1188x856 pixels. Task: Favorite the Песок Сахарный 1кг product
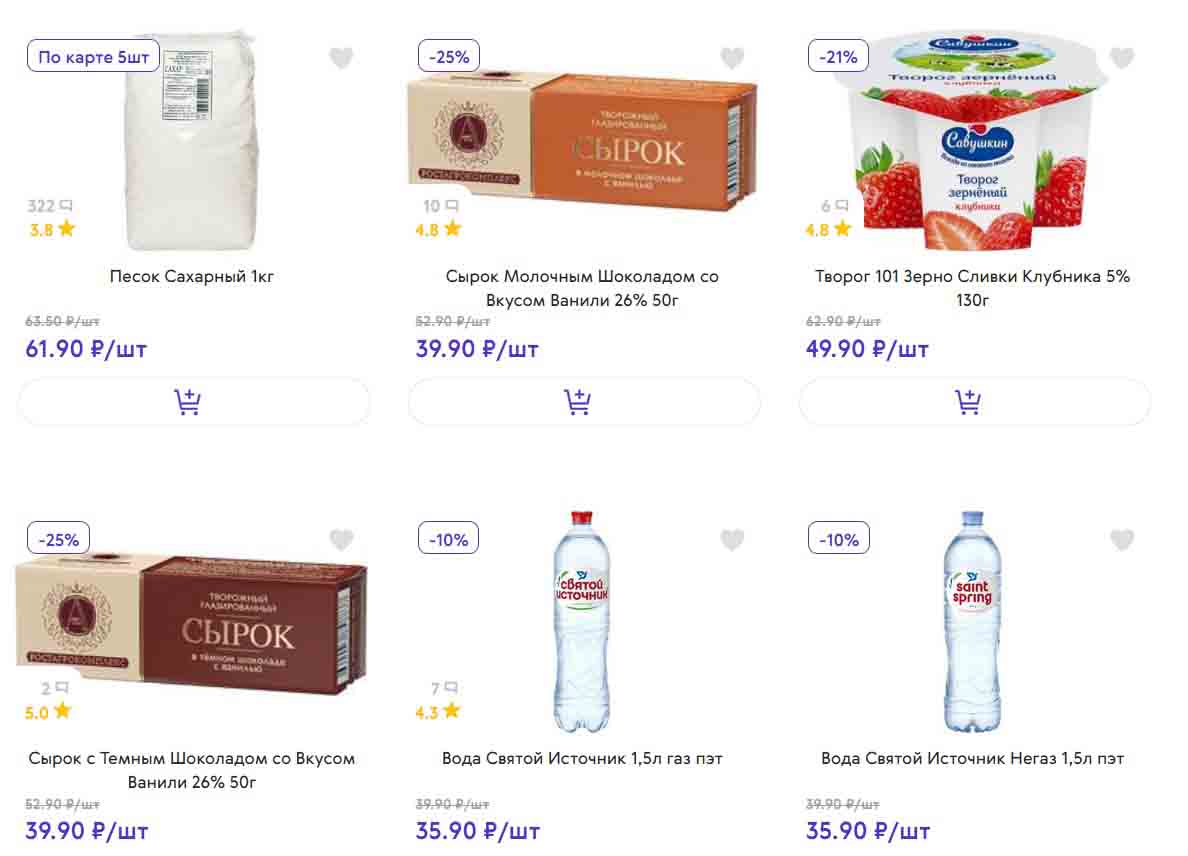tap(342, 58)
